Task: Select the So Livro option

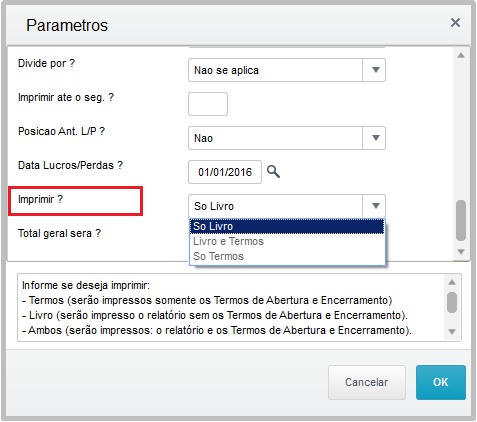Action: pyautogui.click(x=287, y=226)
